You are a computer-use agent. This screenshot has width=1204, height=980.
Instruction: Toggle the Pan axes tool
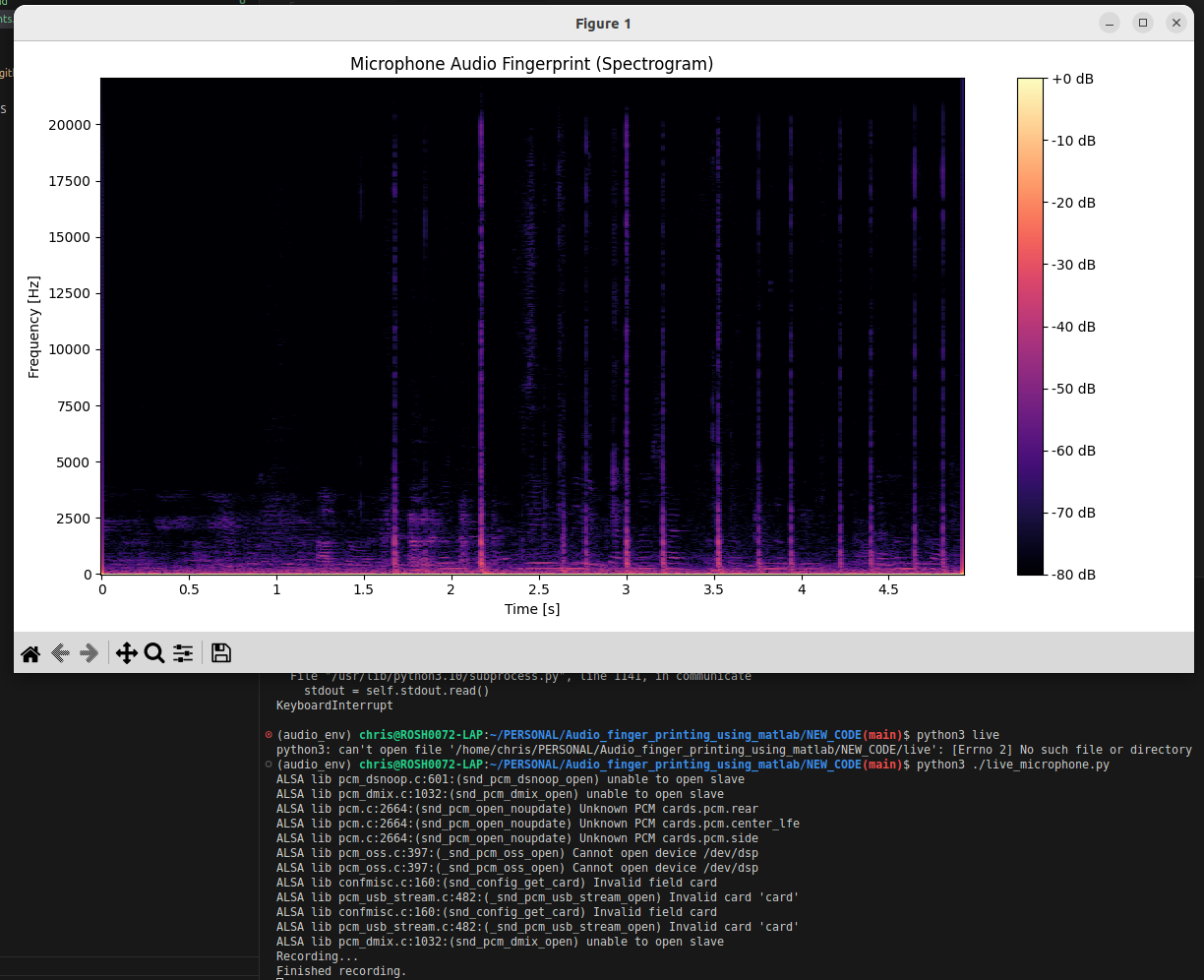coord(126,653)
